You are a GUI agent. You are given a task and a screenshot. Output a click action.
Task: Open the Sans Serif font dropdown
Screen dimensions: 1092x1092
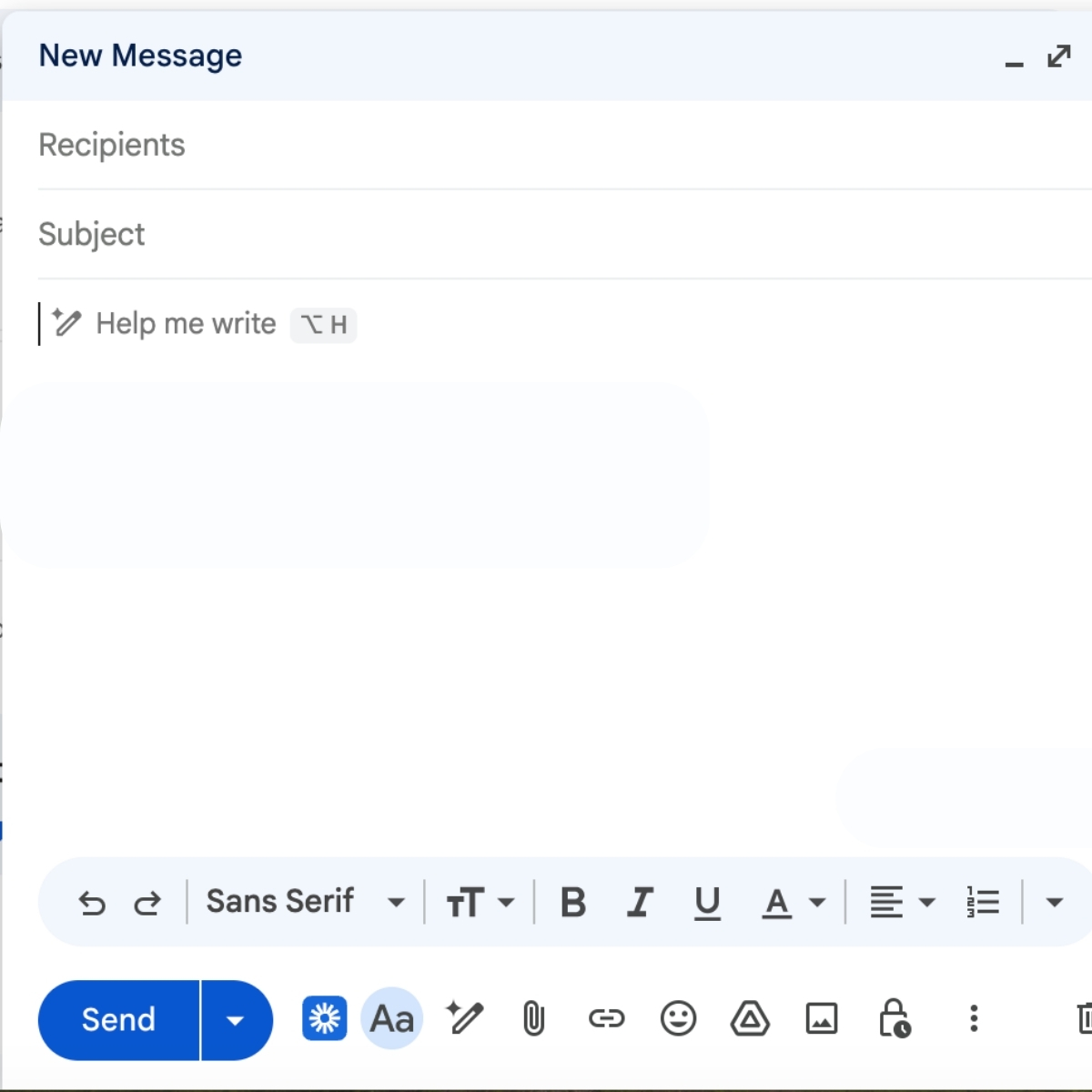click(x=305, y=902)
